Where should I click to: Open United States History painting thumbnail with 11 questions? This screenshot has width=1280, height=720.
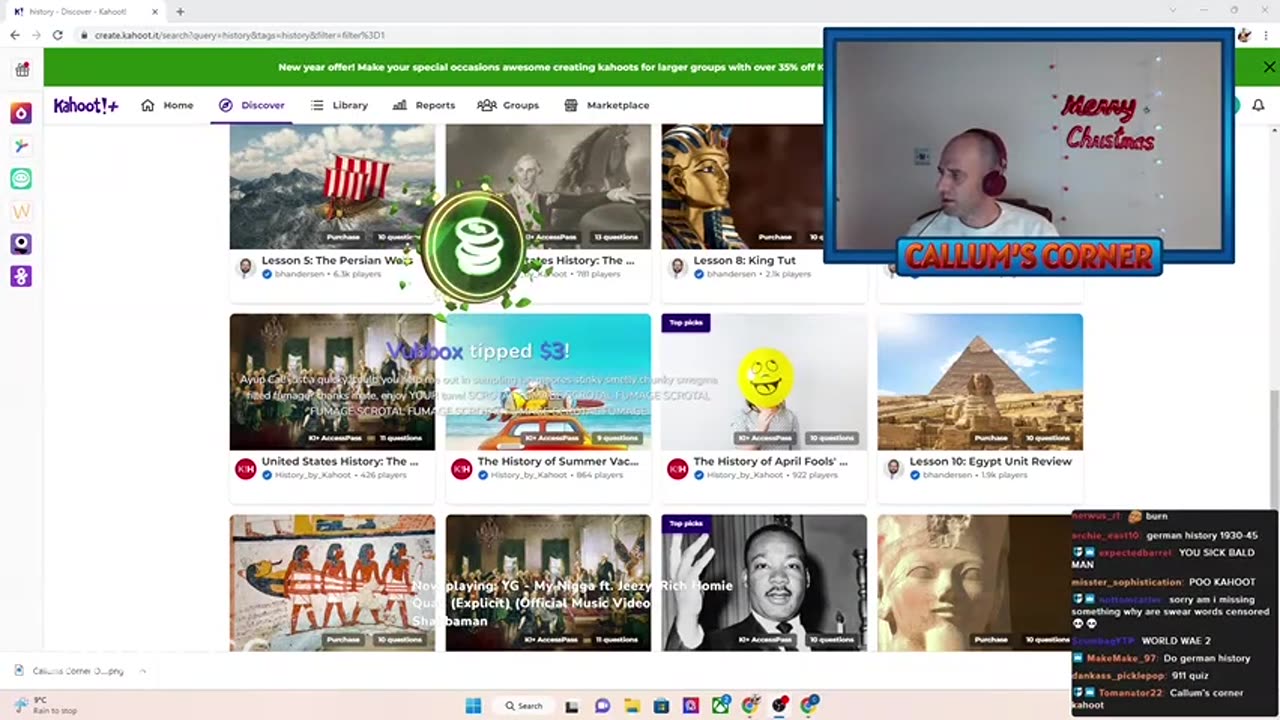(x=332, y=382)
